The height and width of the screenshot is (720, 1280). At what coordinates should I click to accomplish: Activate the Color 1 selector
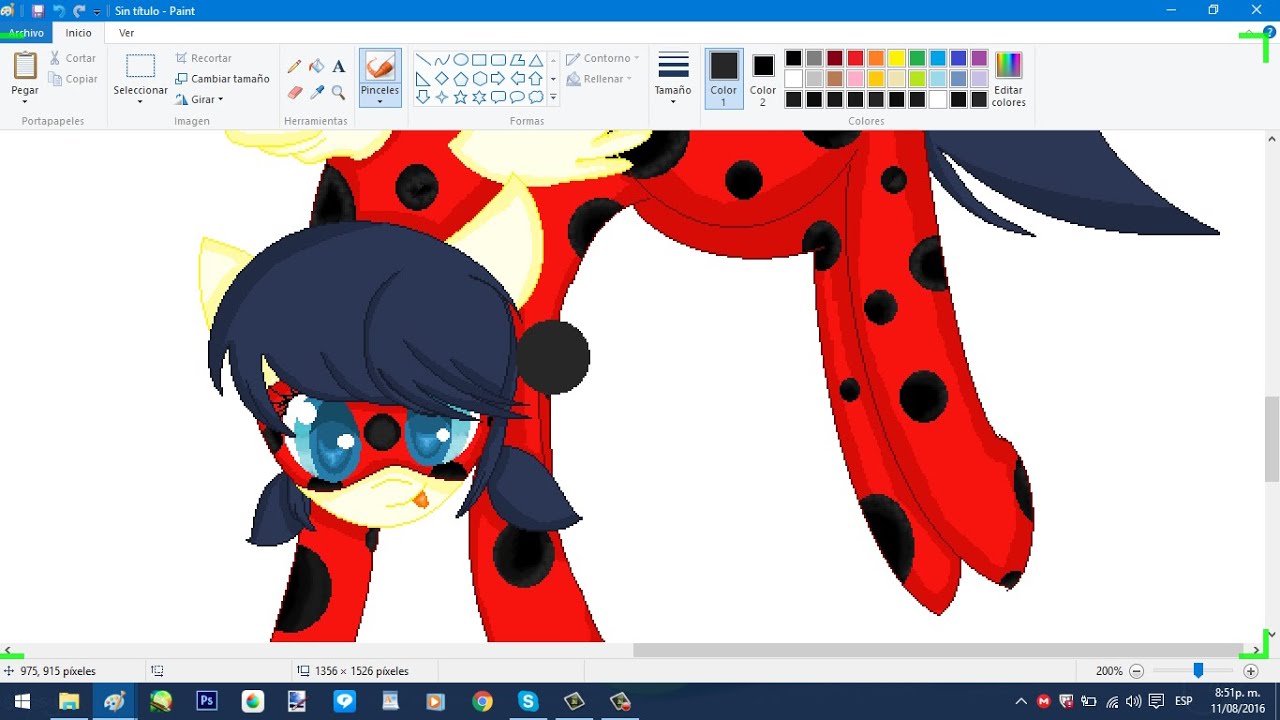pos(724,78)
